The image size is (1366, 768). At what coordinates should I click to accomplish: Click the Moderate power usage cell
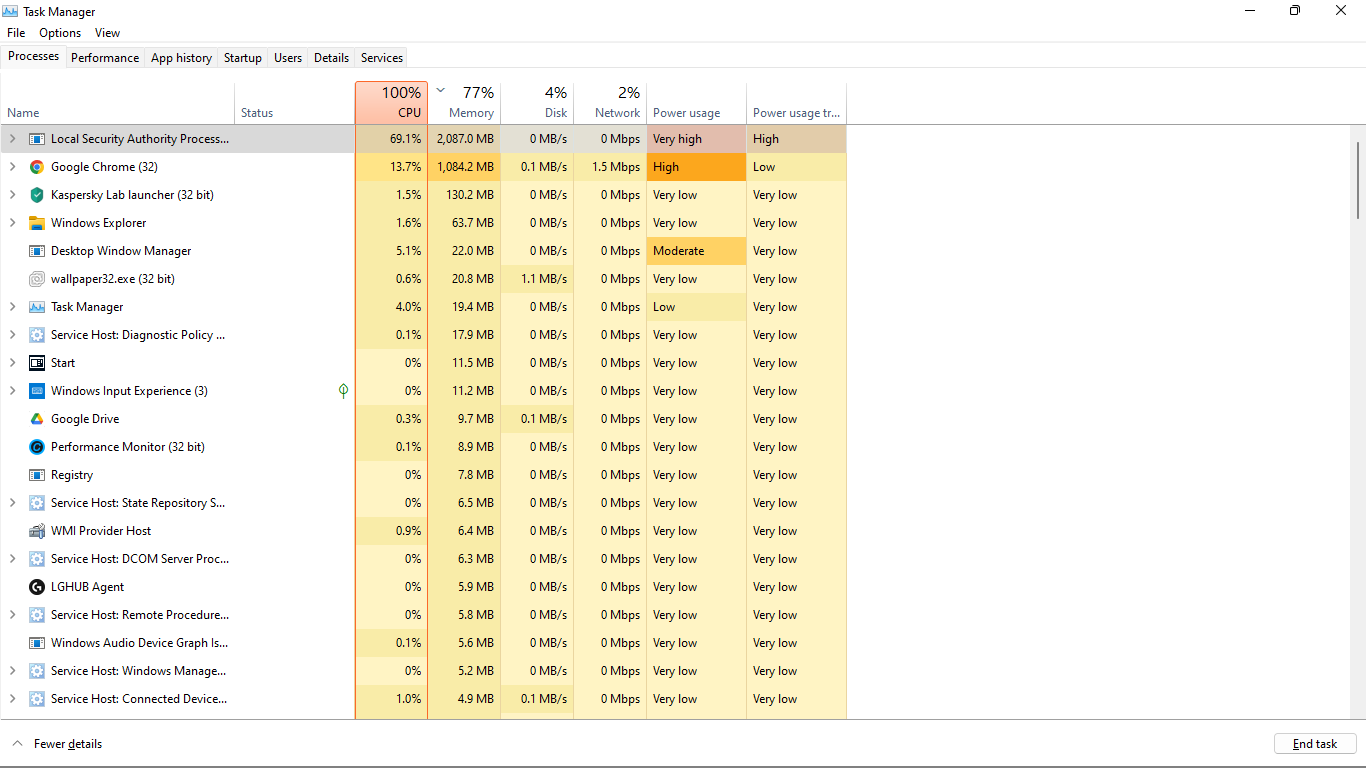coord(696,251)
